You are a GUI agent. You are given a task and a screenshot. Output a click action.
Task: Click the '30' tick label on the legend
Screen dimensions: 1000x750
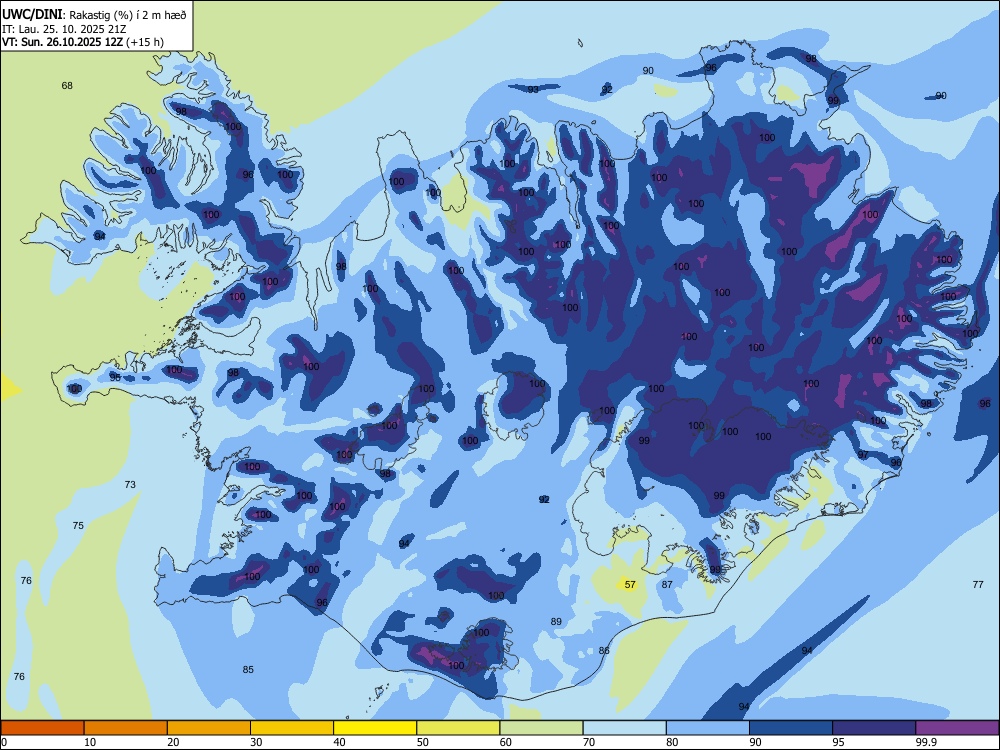point(256,742)
